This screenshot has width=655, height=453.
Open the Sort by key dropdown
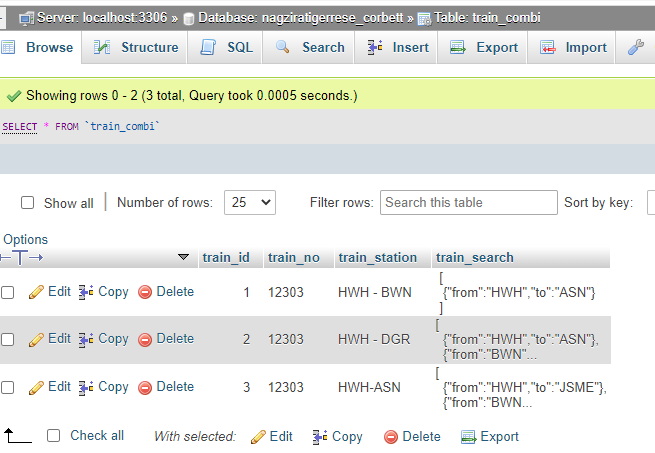point(650,202)
